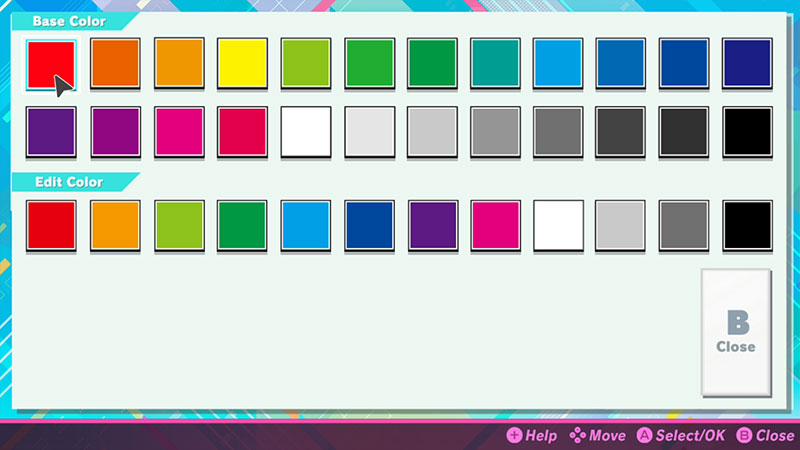Choose the navy indigo Base Color swatch

click(747, 63)
